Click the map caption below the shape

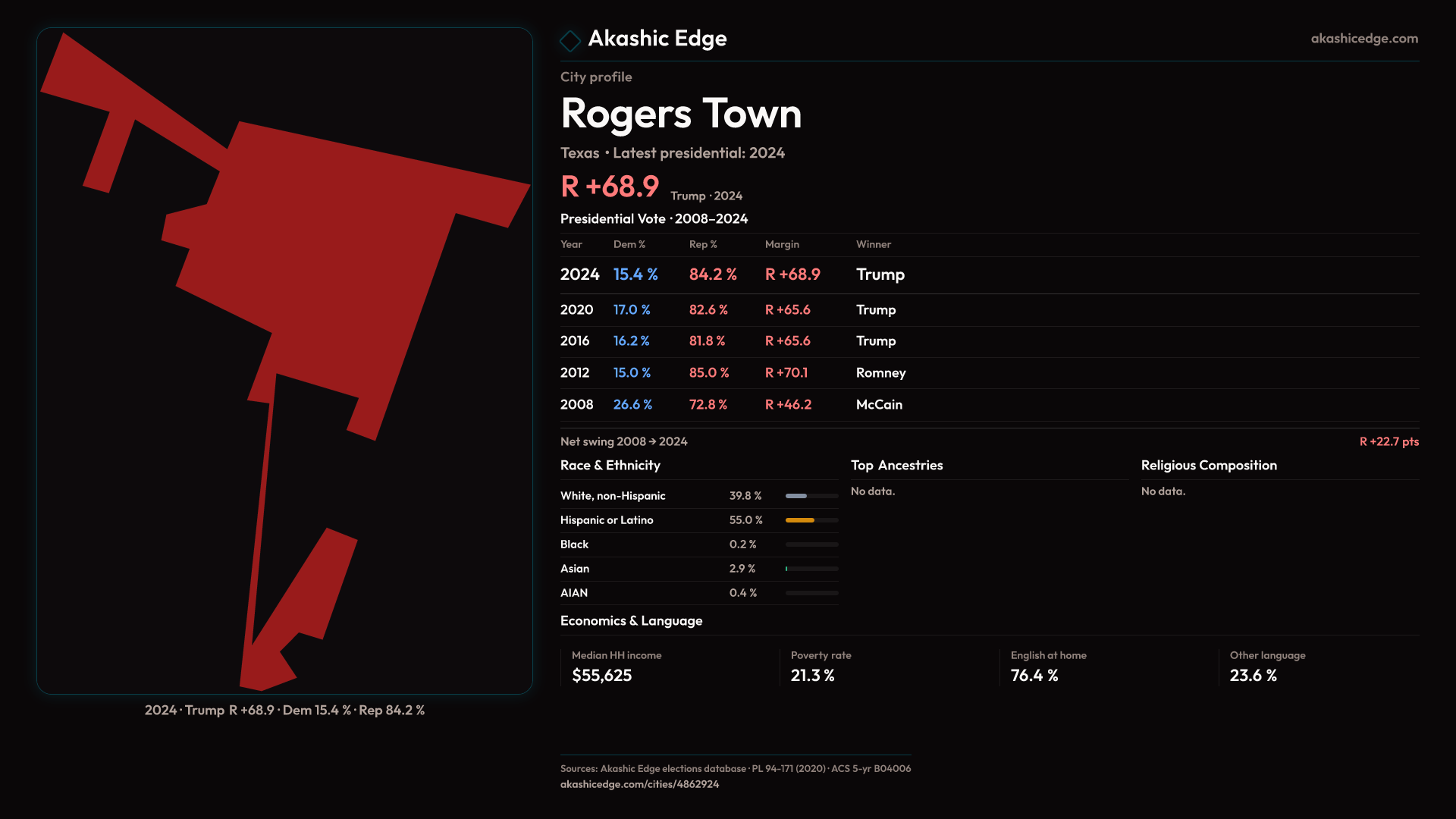(x=284, y=711)
